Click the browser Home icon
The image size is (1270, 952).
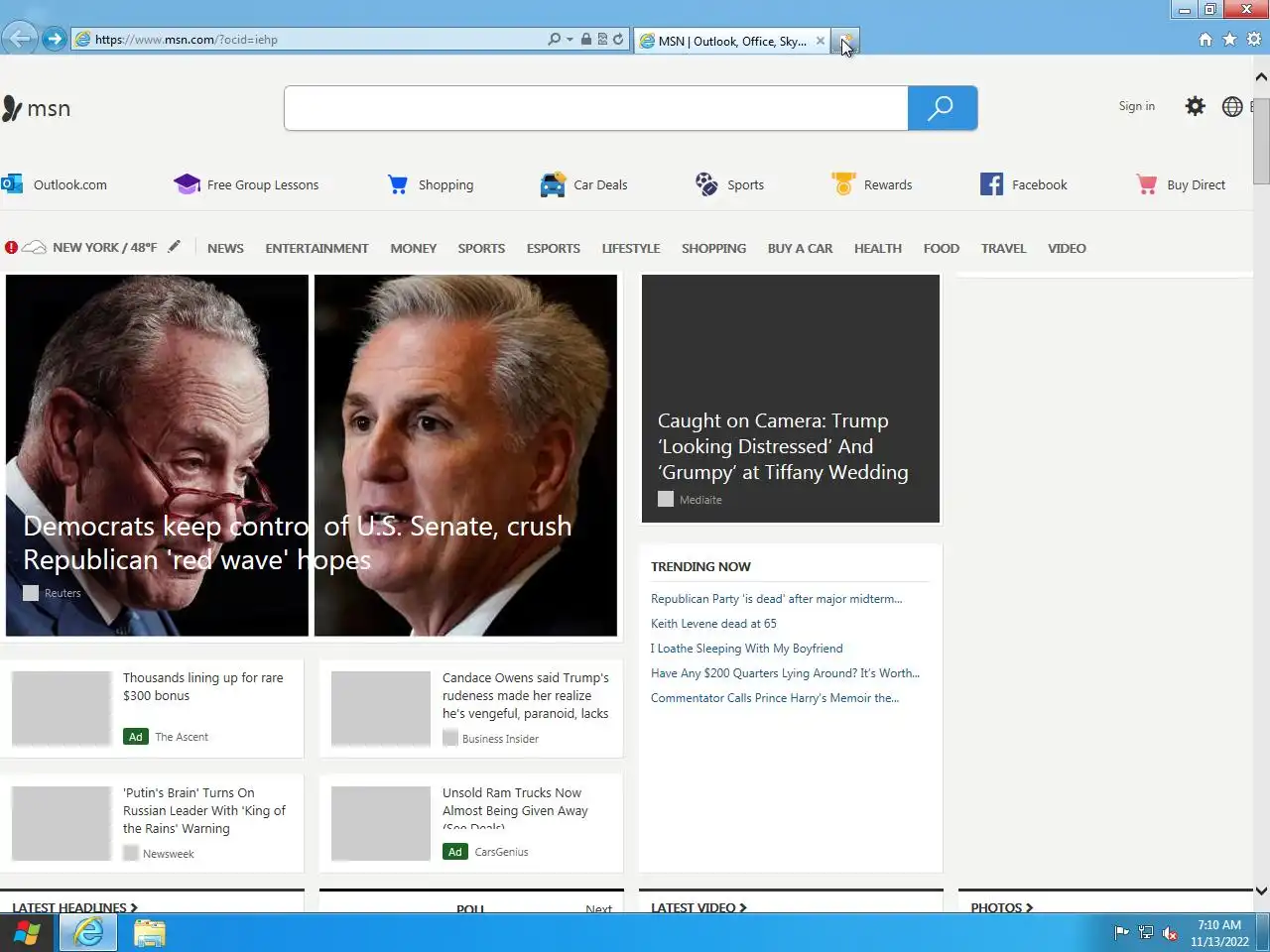click(1206, 40)
